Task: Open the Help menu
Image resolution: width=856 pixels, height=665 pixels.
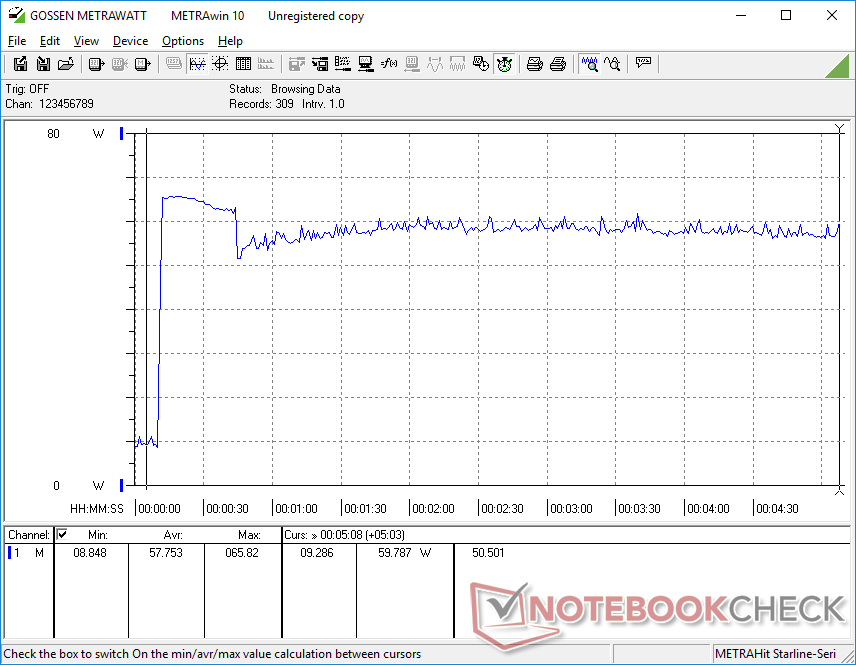Action: (x=230, y=41)
